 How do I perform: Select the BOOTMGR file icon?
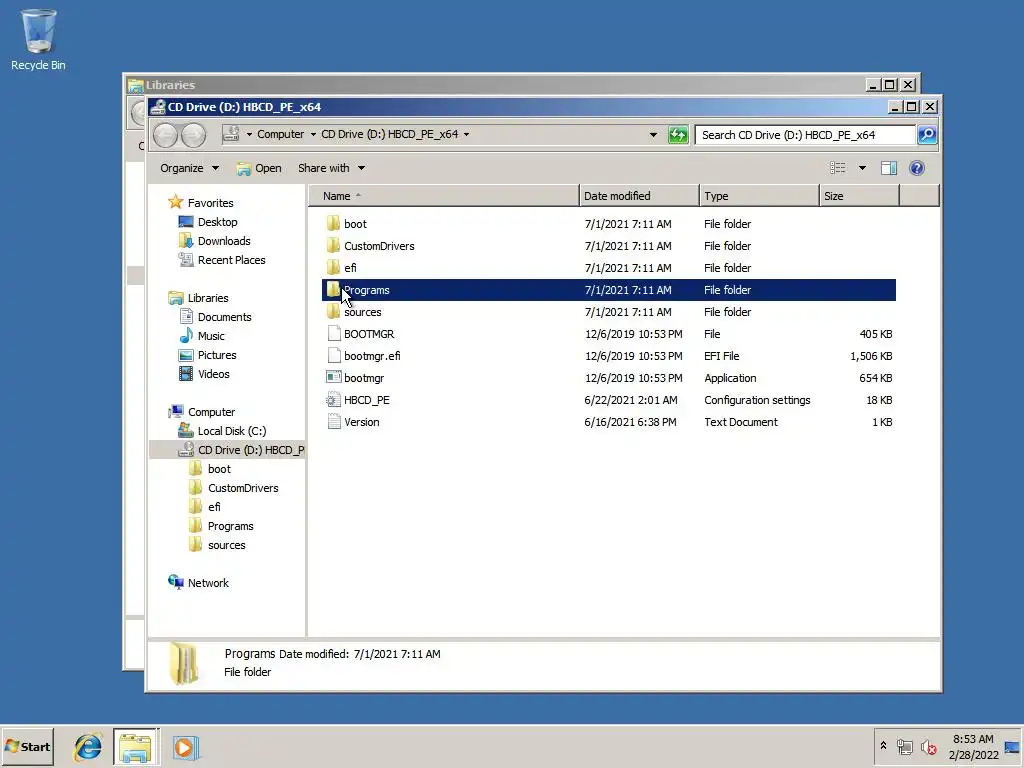[334, 334]
